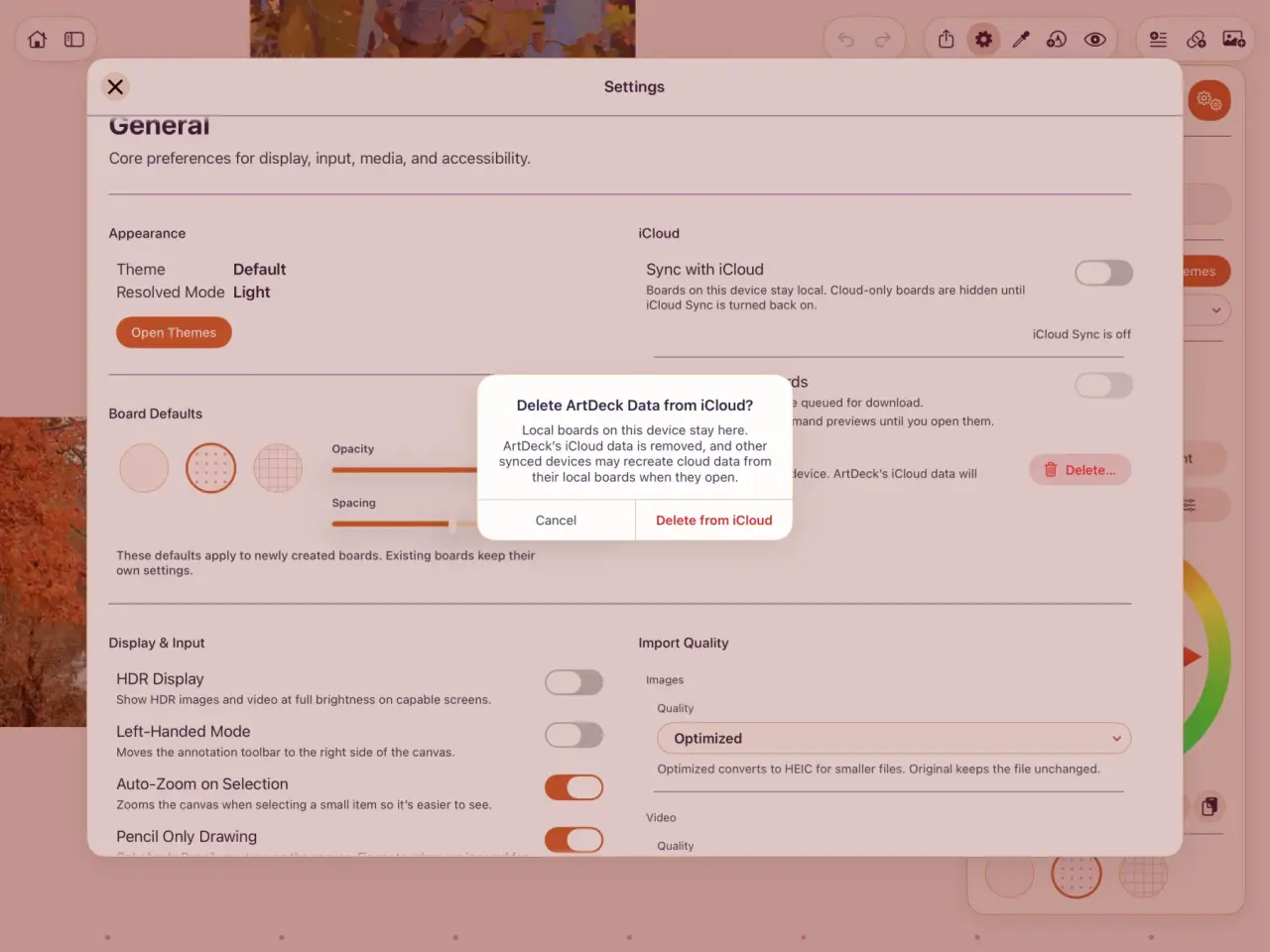The height and width of the screenshot is (952, 1270).
Task: Undo the last action
Action: [845, 40]
